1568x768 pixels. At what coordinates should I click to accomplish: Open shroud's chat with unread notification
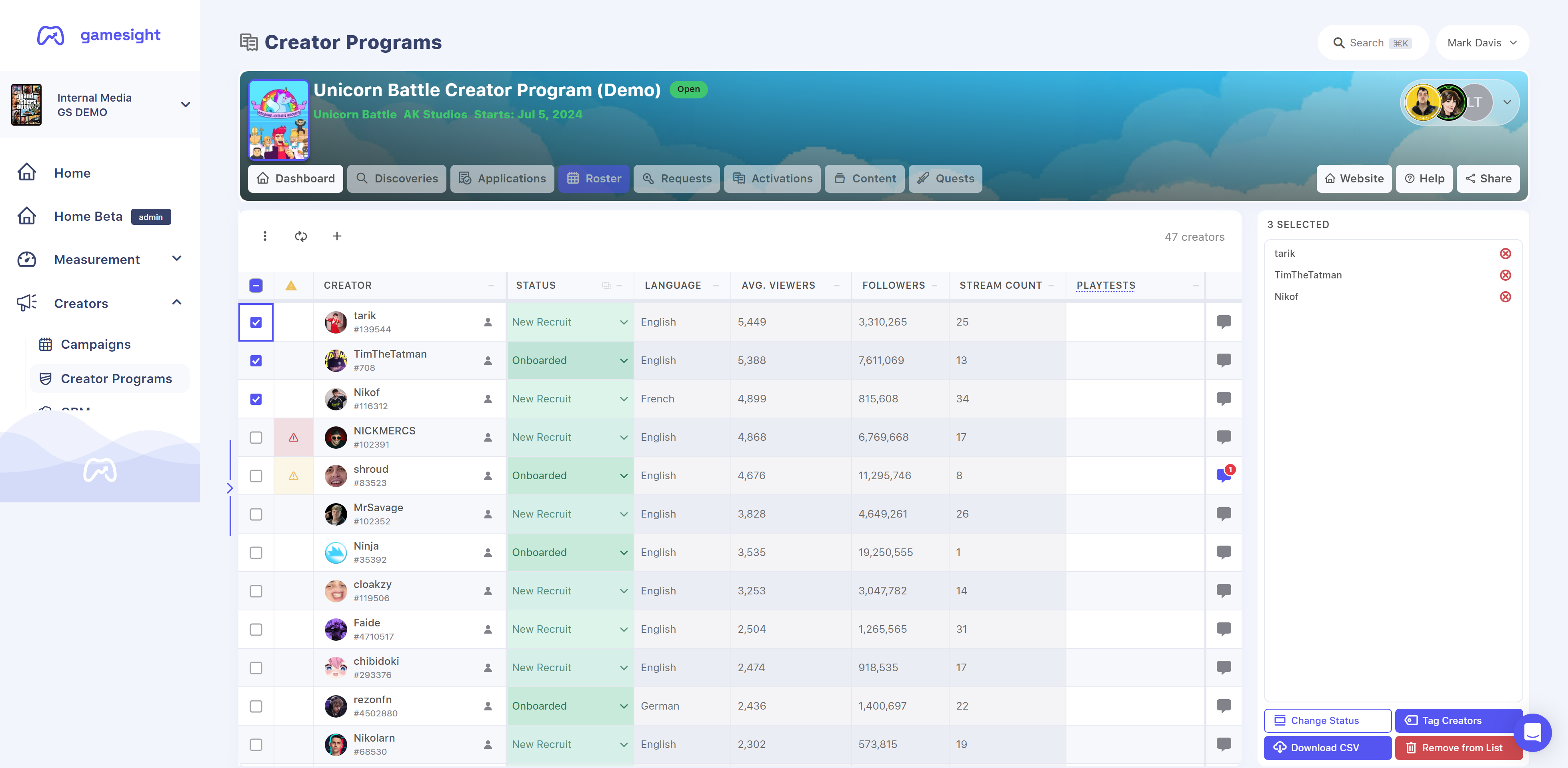[x=1224, y=475]
